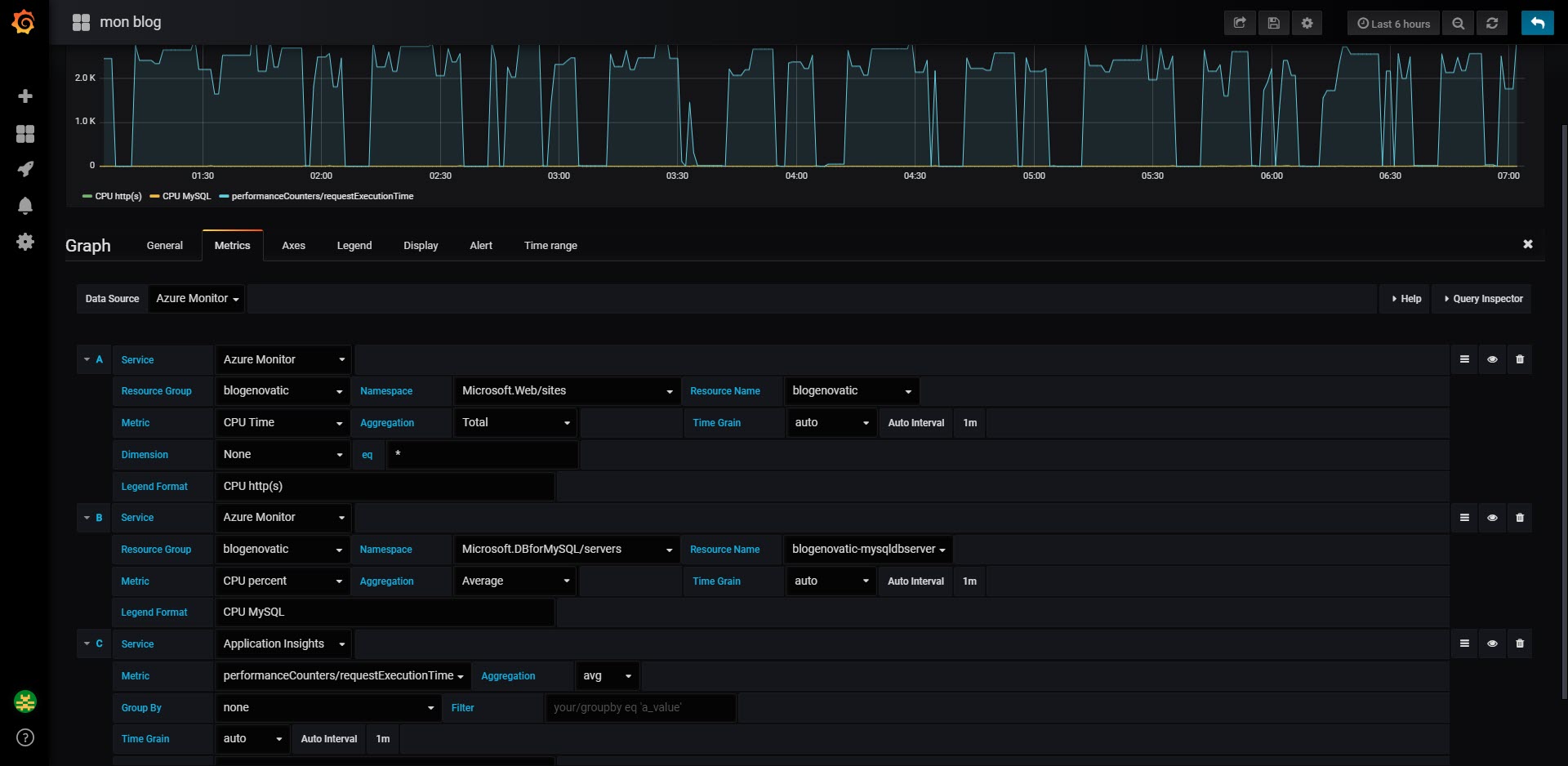The width and height of the screenshot is (1568, 766).
Task: Delete query B with trash icon
Action: click(1520, 518)
